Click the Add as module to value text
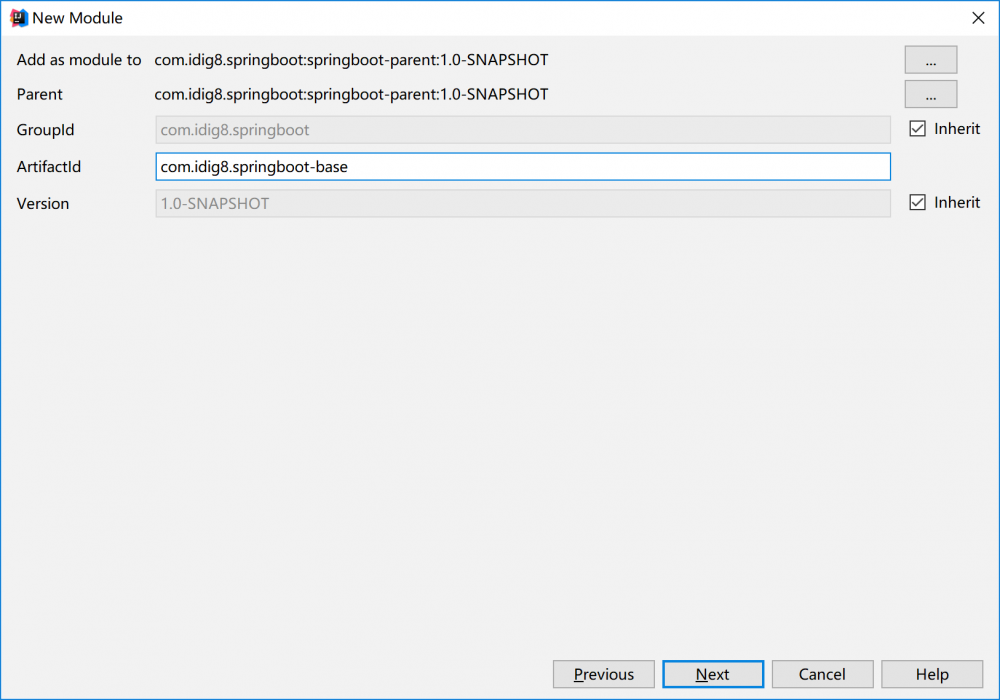Viewport: 1000px width, 700px height. click(351, 60)
